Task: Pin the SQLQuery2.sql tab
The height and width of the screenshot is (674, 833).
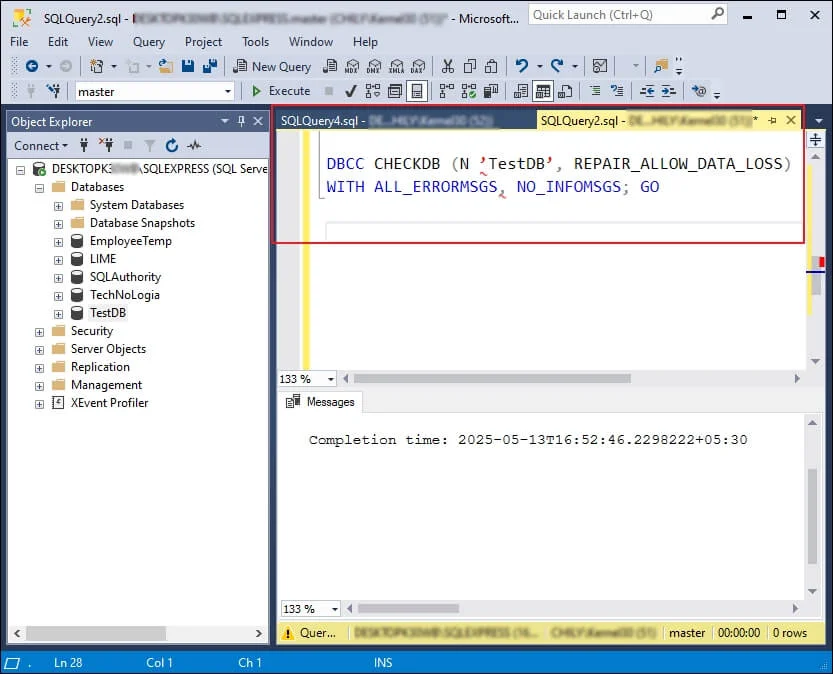Action: click(x=772, y=121)
